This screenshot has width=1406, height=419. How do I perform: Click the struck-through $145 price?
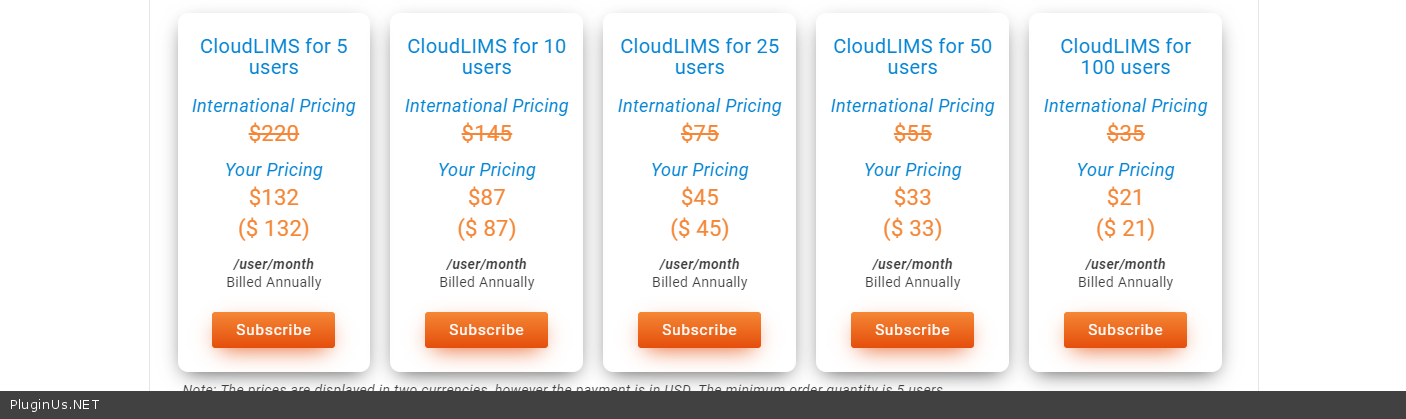(x=486, y=134)
